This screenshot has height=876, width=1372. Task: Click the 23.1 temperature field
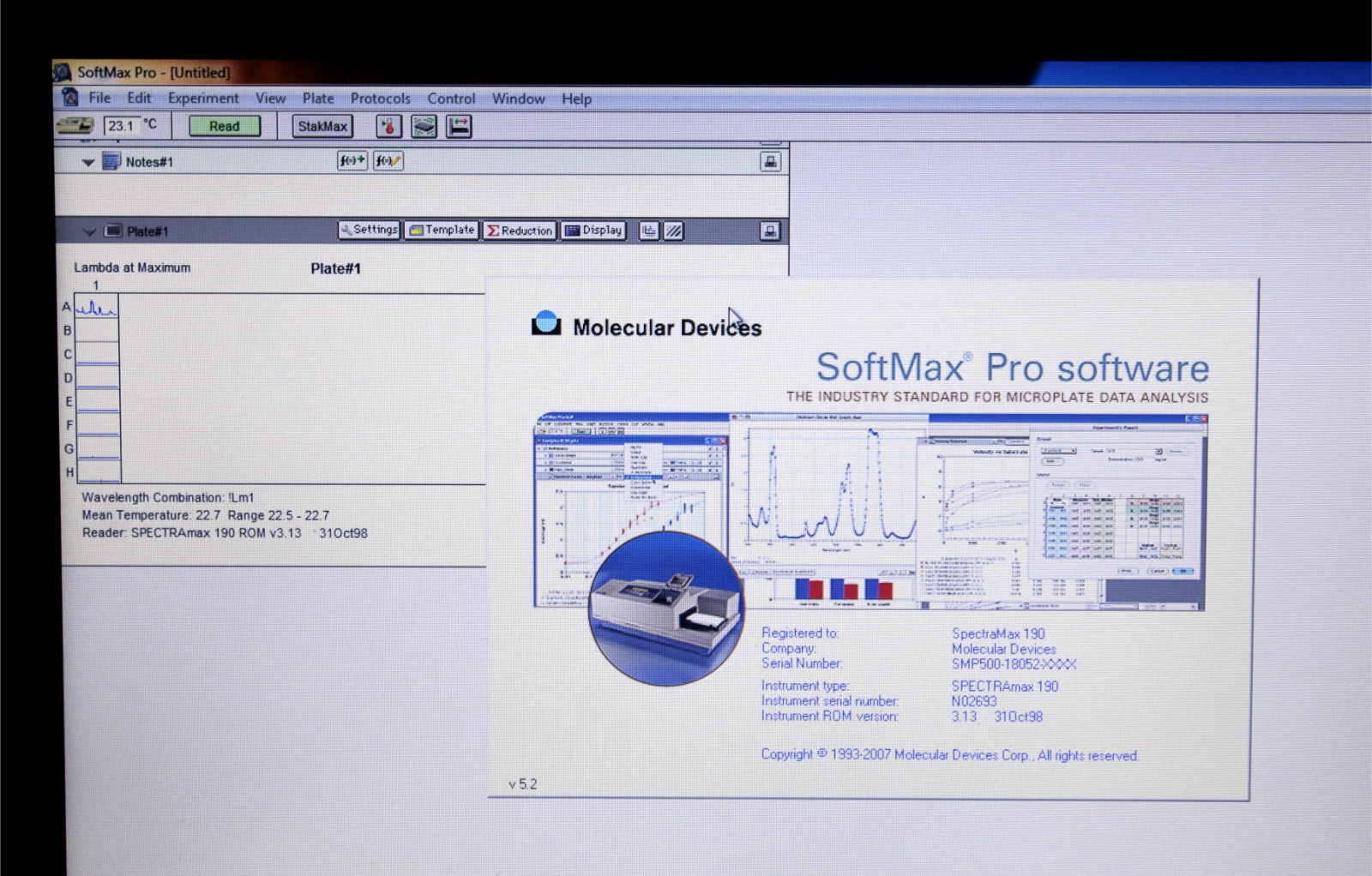(x=122, y=126)
